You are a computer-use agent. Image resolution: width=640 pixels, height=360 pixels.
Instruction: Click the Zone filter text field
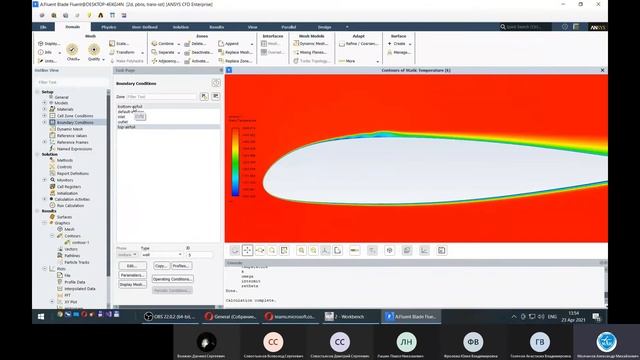[161, 96]
